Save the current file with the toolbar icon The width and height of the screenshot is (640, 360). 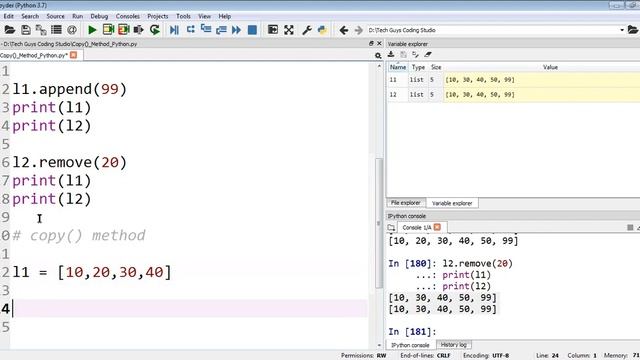tap(25, 30)
